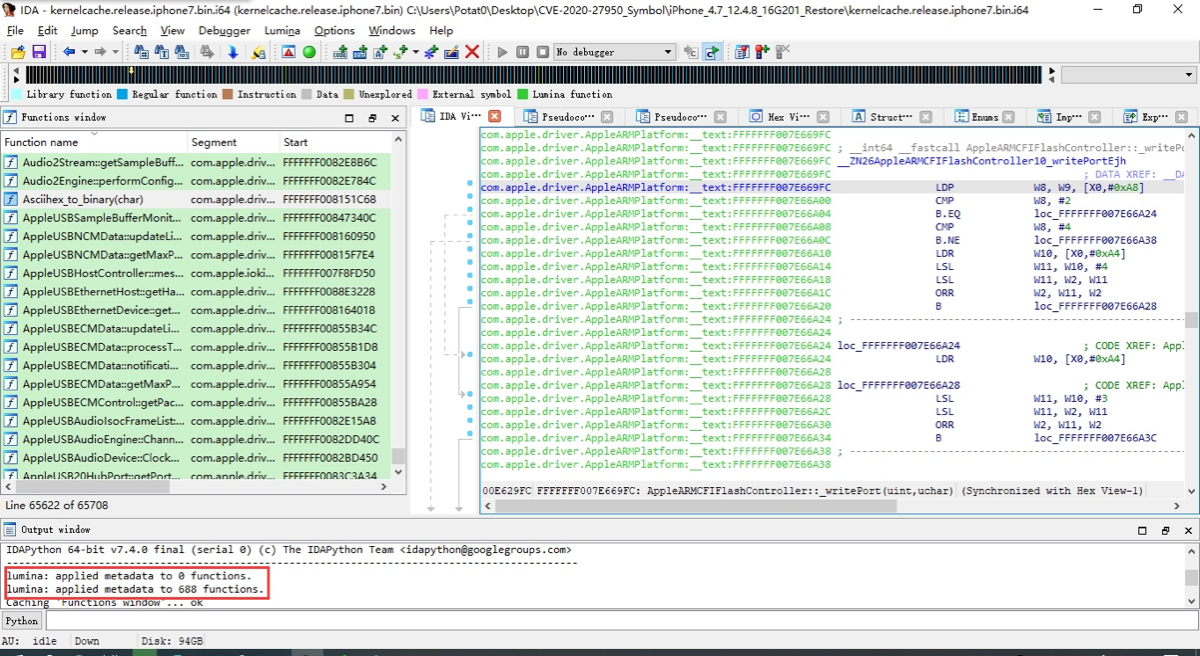
Task: Click the Library function color legend
Action: [x=61, y=94]
